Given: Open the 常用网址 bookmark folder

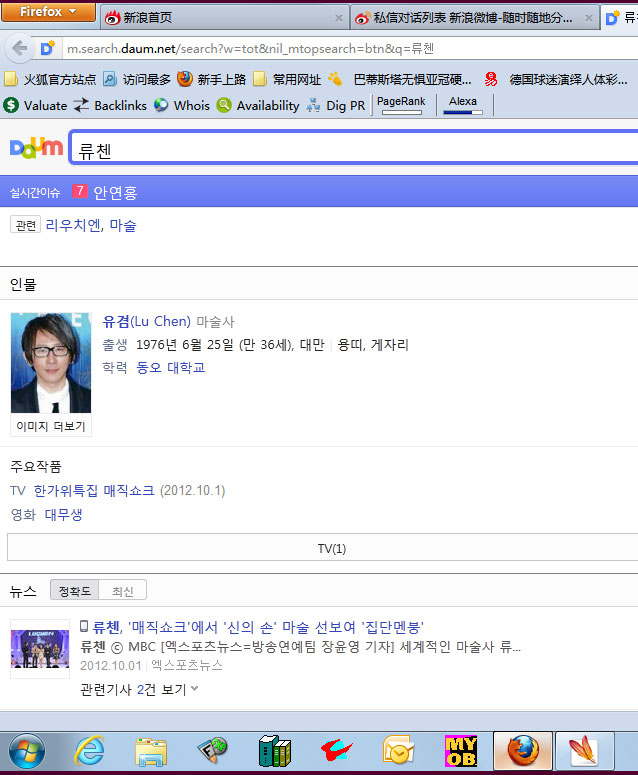Looking at the screenshot, I should [287, 79].
